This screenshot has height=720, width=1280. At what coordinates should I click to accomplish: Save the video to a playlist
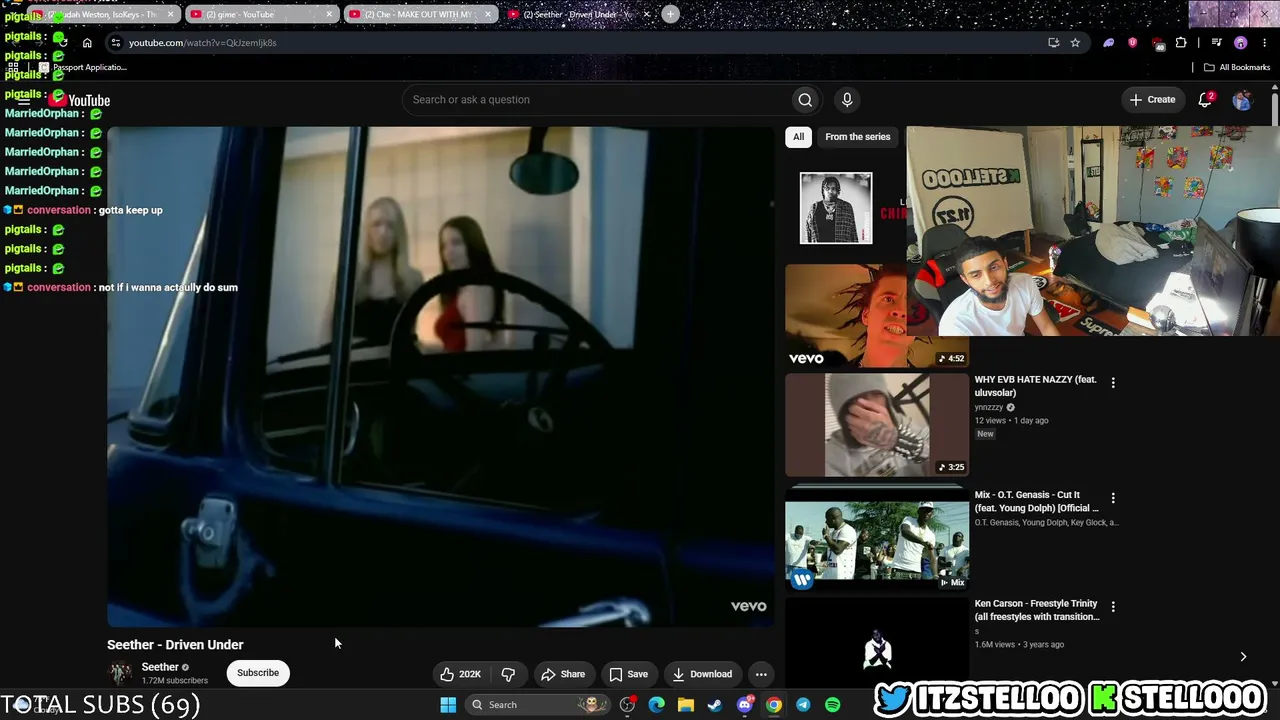tap(629, 674)
